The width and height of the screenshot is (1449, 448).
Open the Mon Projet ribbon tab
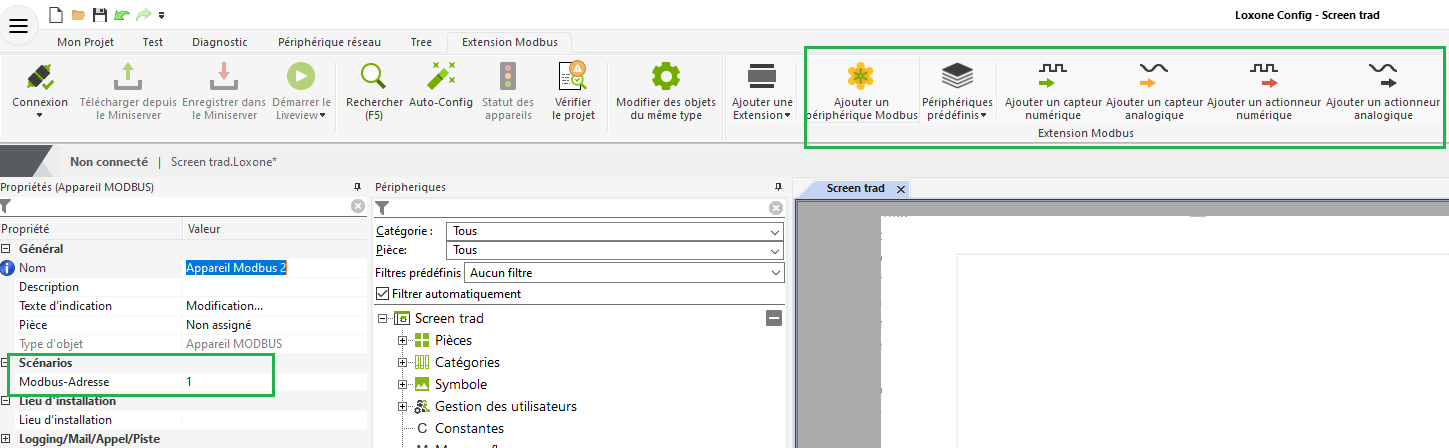[85, 42]
